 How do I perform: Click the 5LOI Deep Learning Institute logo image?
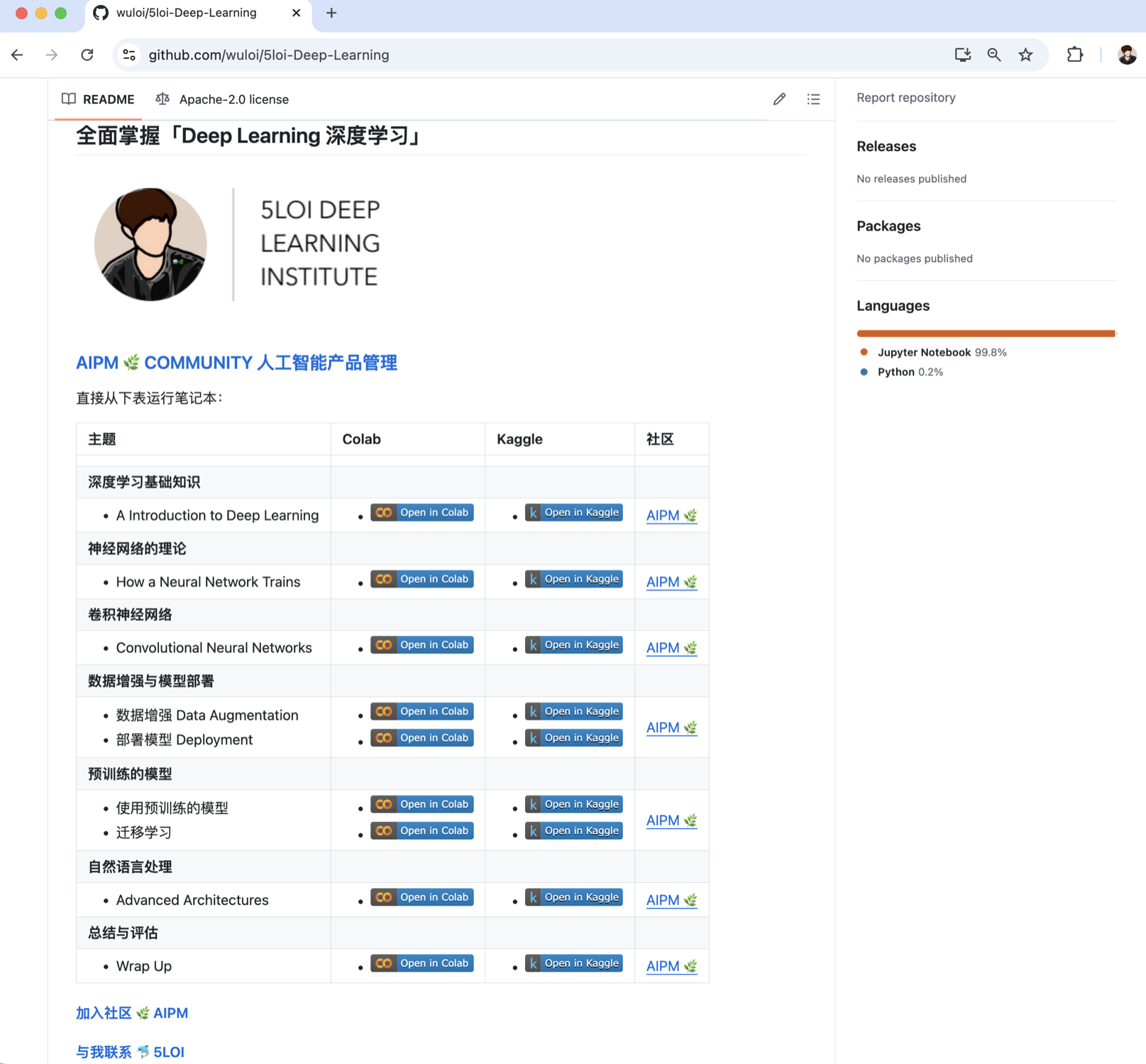point(238,244)
